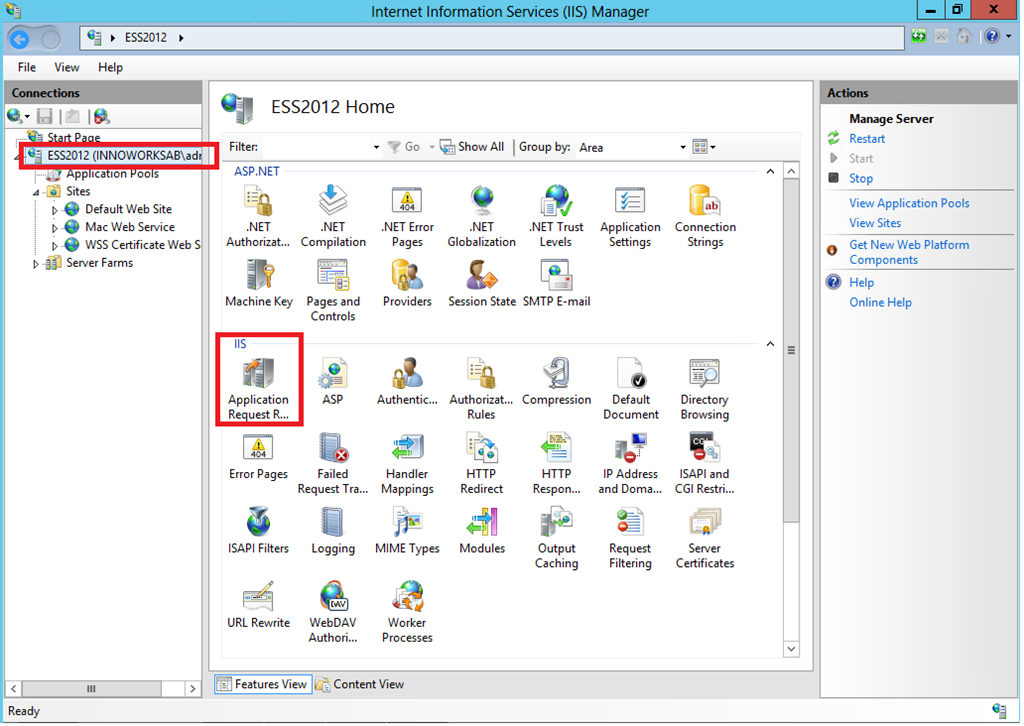Open Machine Key feature

click(259, 283)
